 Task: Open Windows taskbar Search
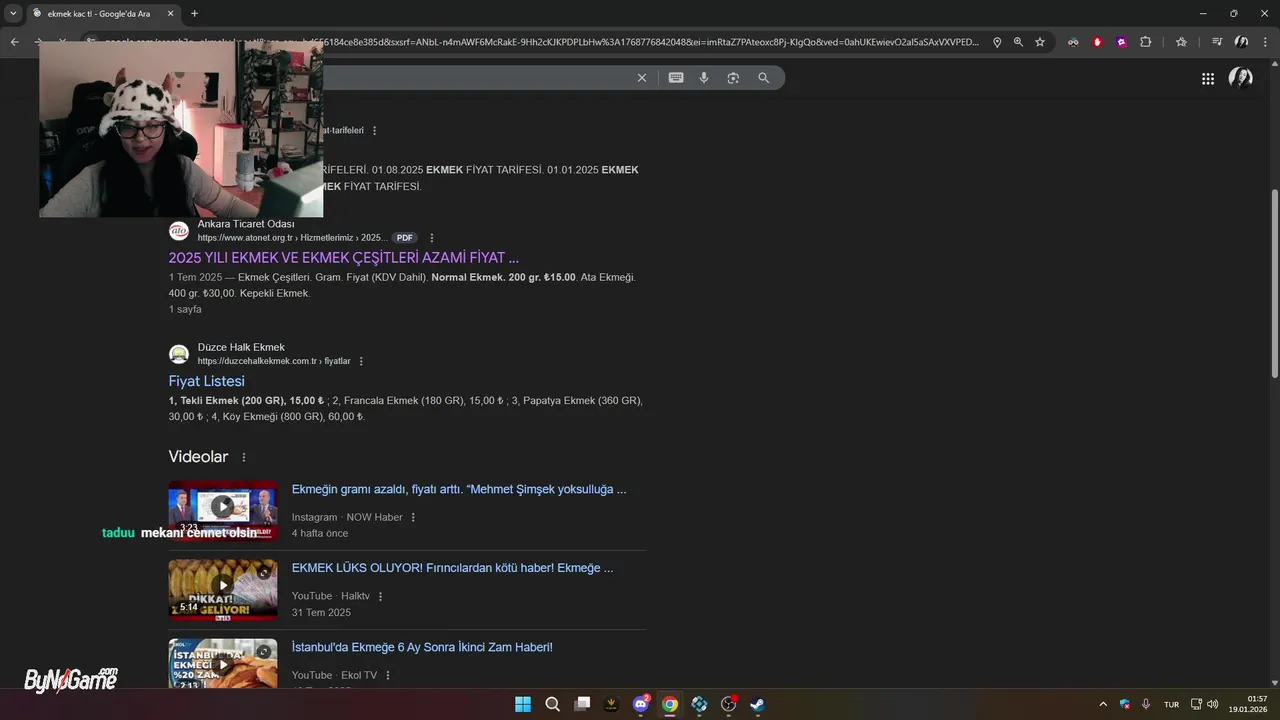point(552,704)
